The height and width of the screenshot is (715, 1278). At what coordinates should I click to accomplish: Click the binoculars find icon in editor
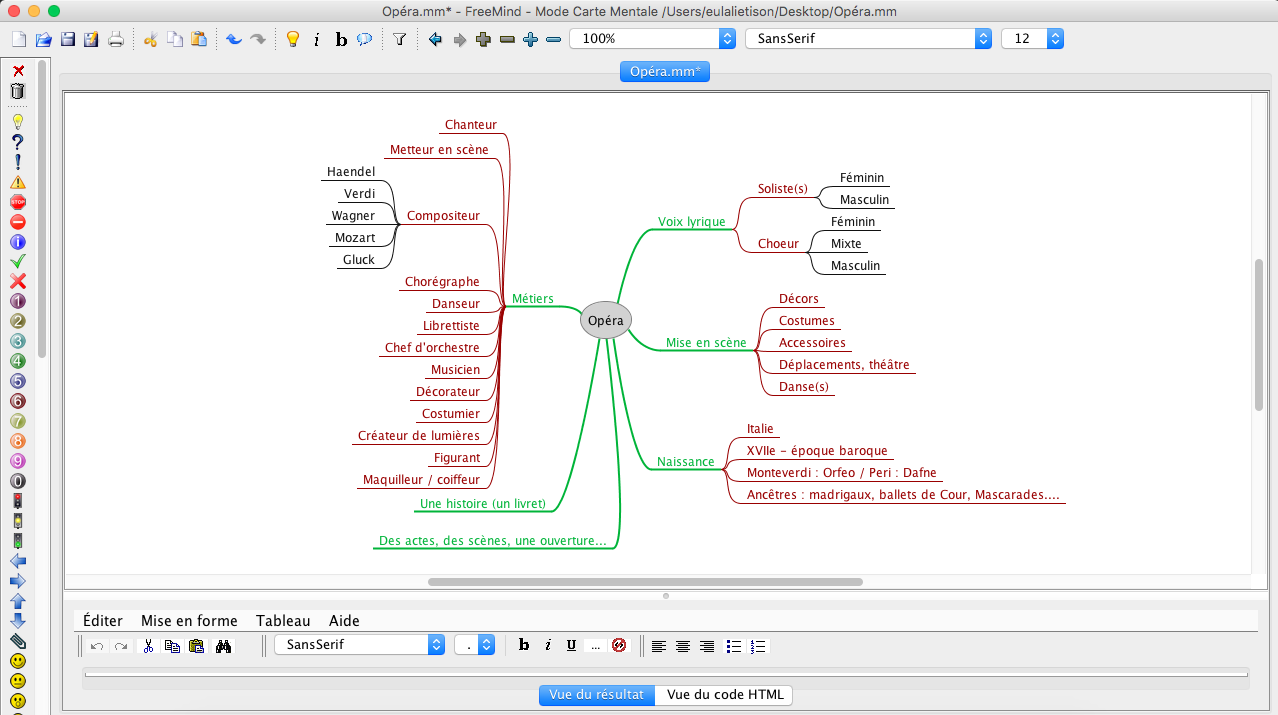[x=224, y=646]
